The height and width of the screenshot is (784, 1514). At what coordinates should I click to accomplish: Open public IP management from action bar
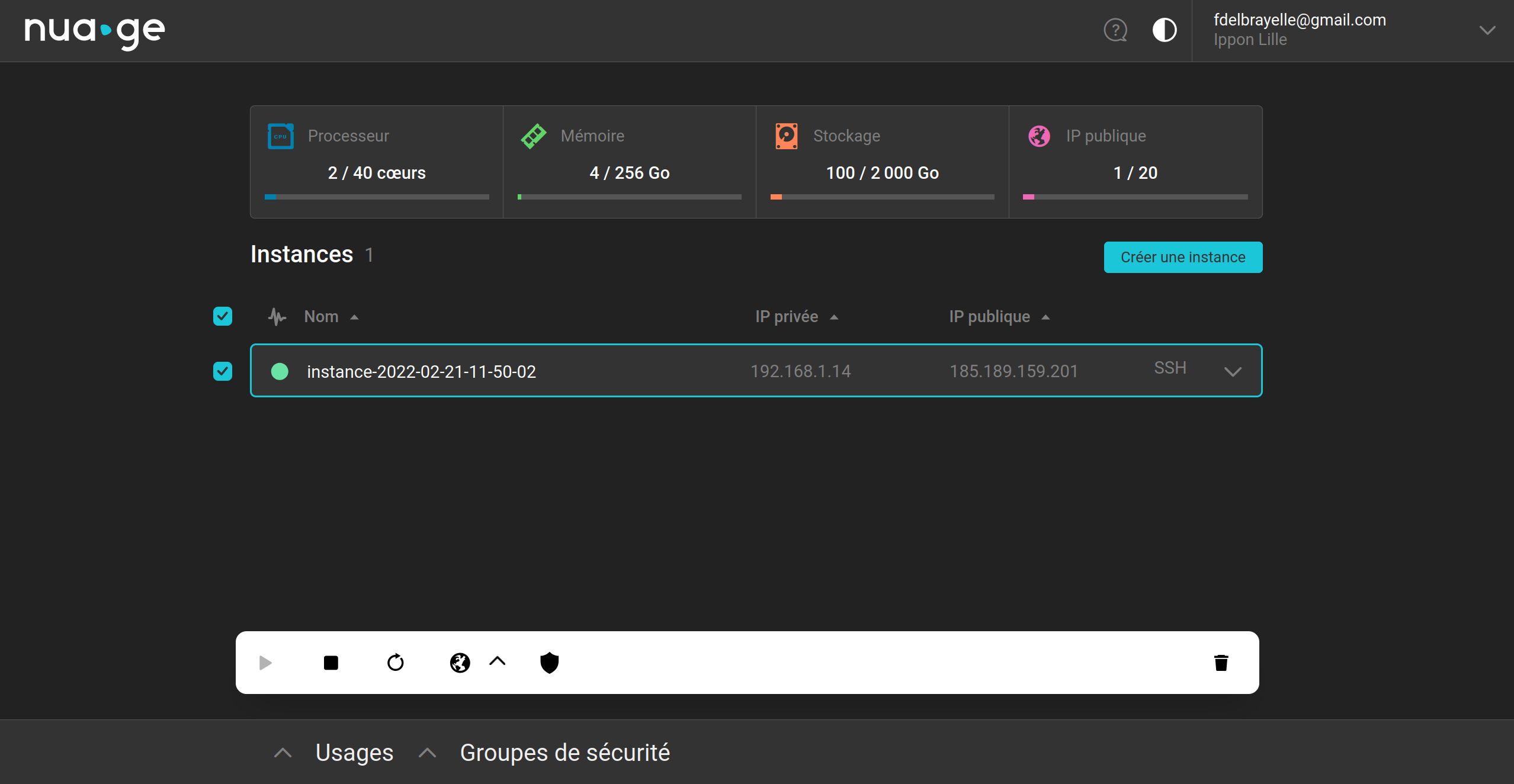click(460, 663)
